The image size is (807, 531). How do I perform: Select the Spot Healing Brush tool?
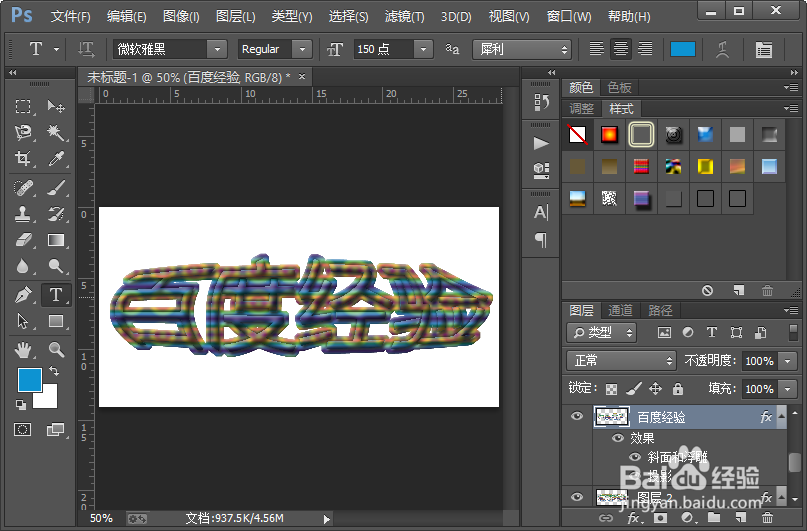tap(23, 188)
